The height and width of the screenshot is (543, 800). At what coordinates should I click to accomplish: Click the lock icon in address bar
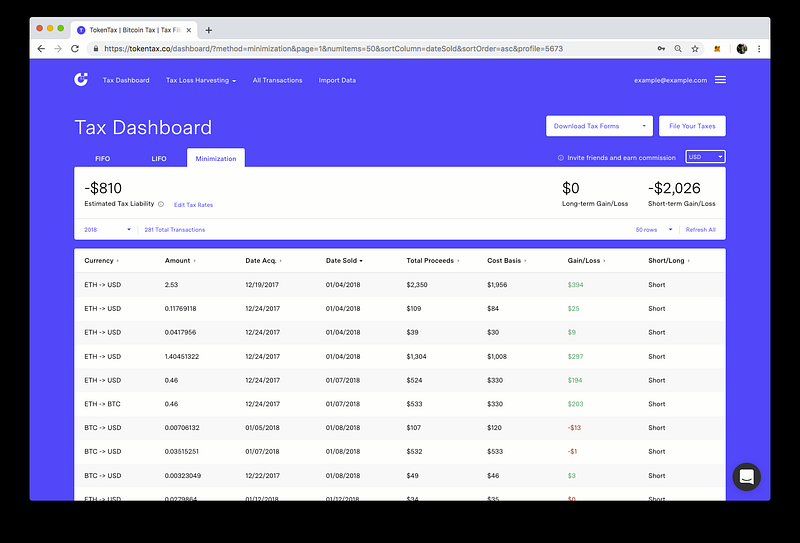pos(95,48)
